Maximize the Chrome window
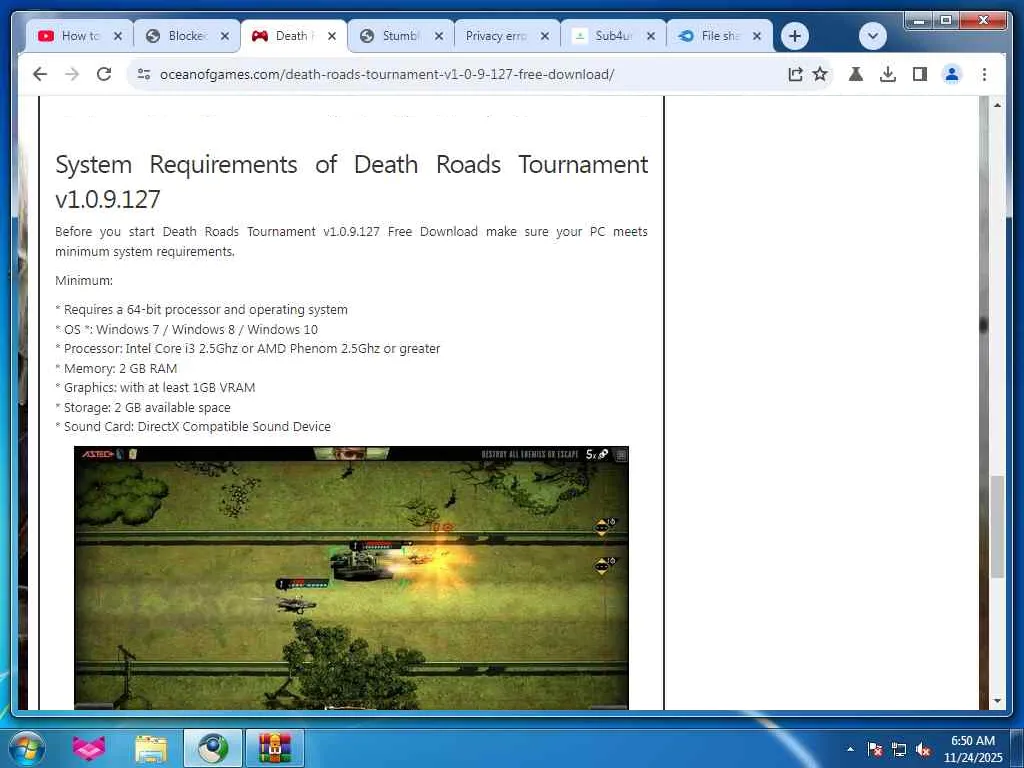 click(946, 21)
